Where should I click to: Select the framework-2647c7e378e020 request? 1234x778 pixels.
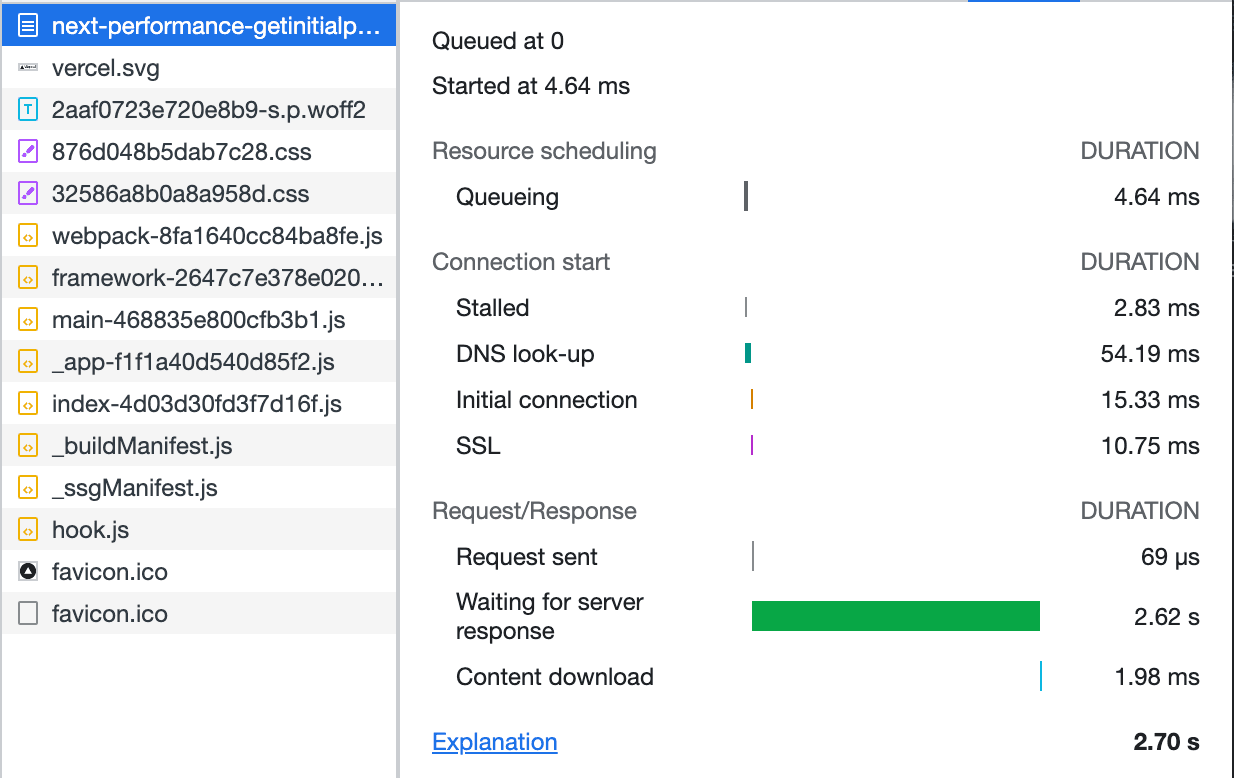pyautogui.click(x=216, y=278)
